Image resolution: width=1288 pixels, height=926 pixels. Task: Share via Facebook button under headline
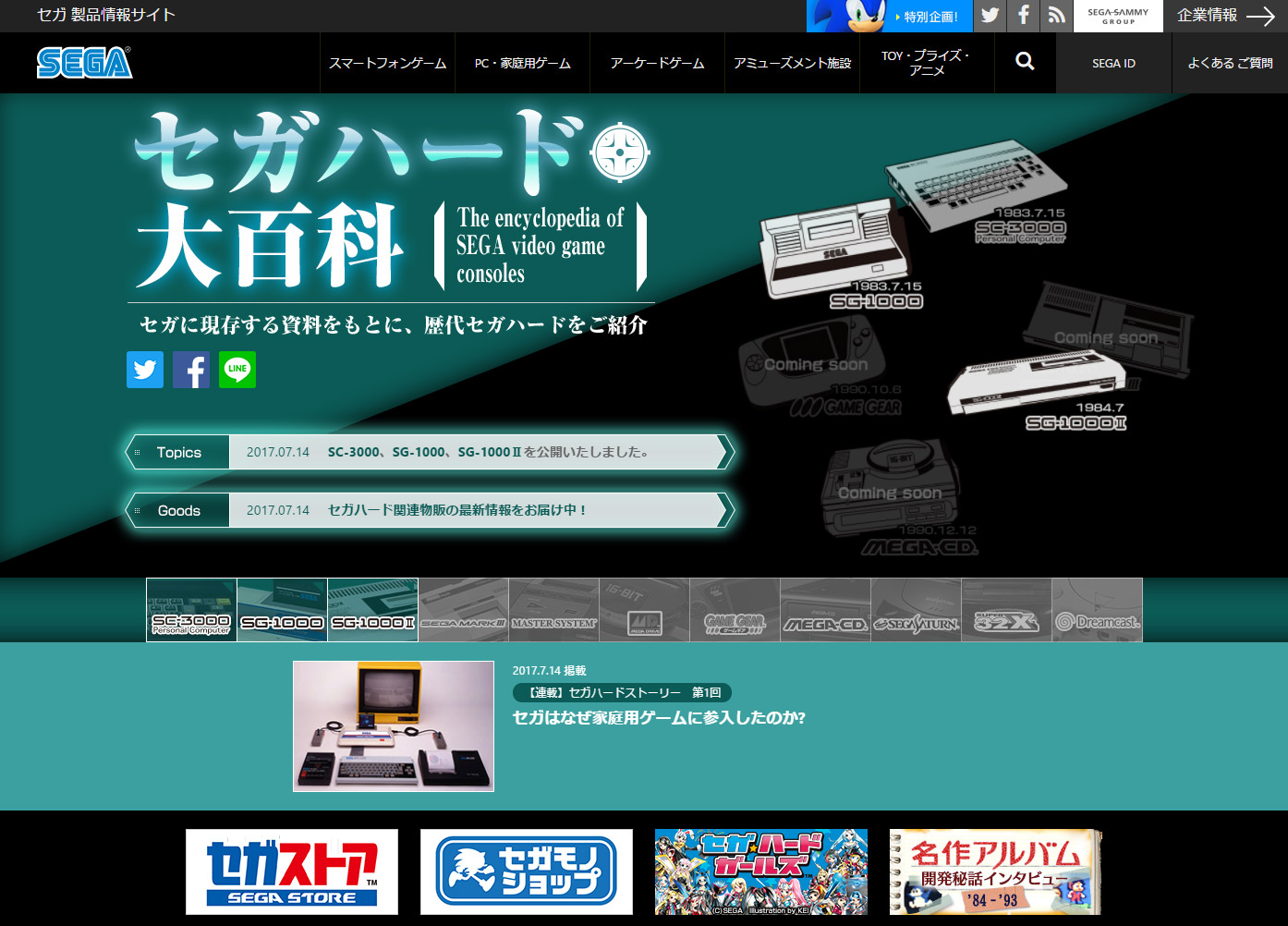191,370
